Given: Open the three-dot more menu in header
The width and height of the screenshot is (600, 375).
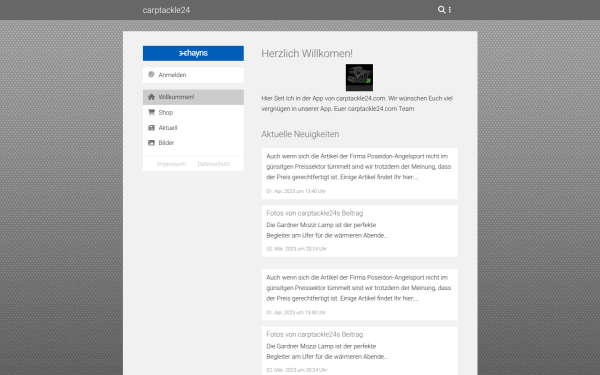Looking at the screenshot, I should pos(450,10).
